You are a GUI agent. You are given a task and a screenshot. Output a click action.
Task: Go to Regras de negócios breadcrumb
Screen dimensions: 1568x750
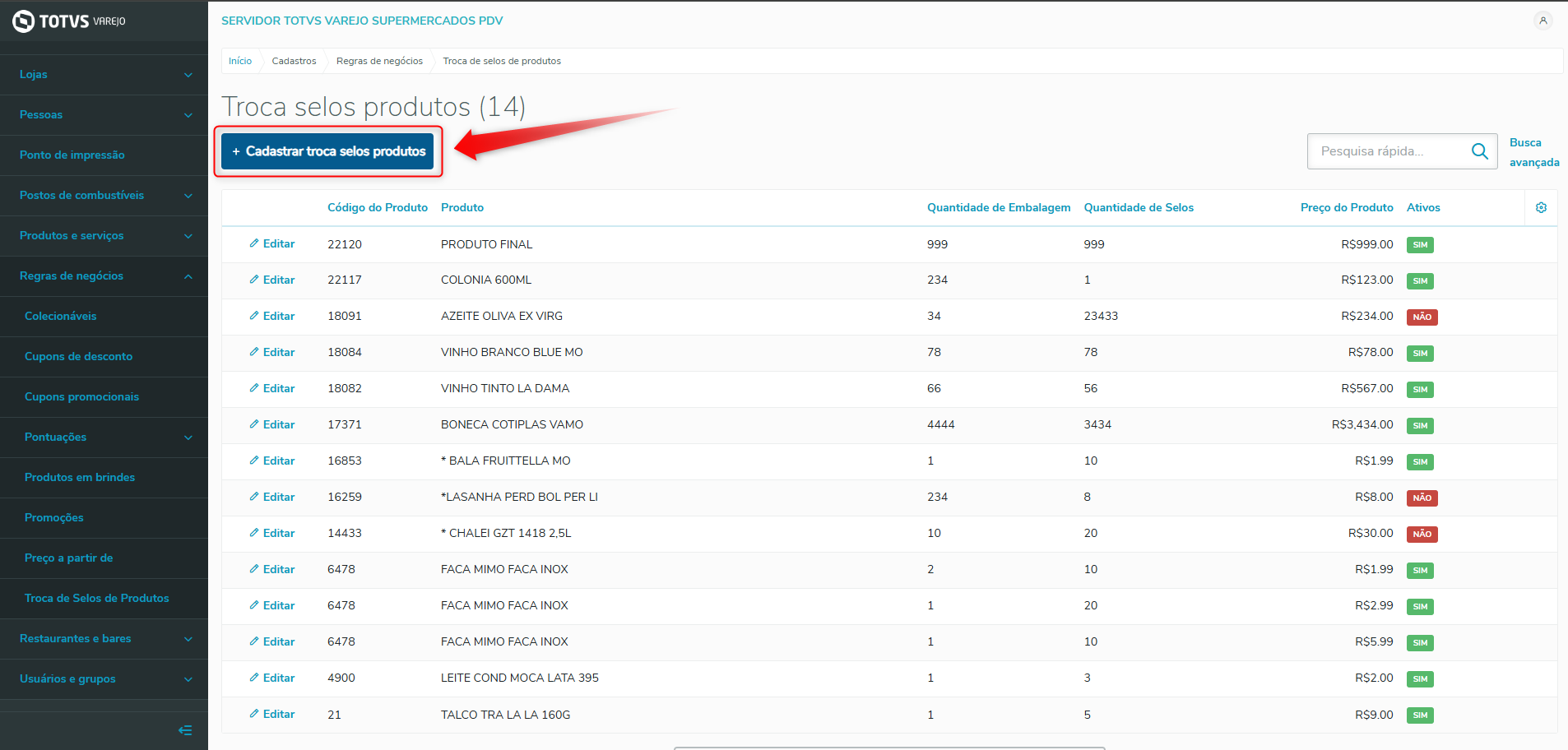[x=379, y=61]
